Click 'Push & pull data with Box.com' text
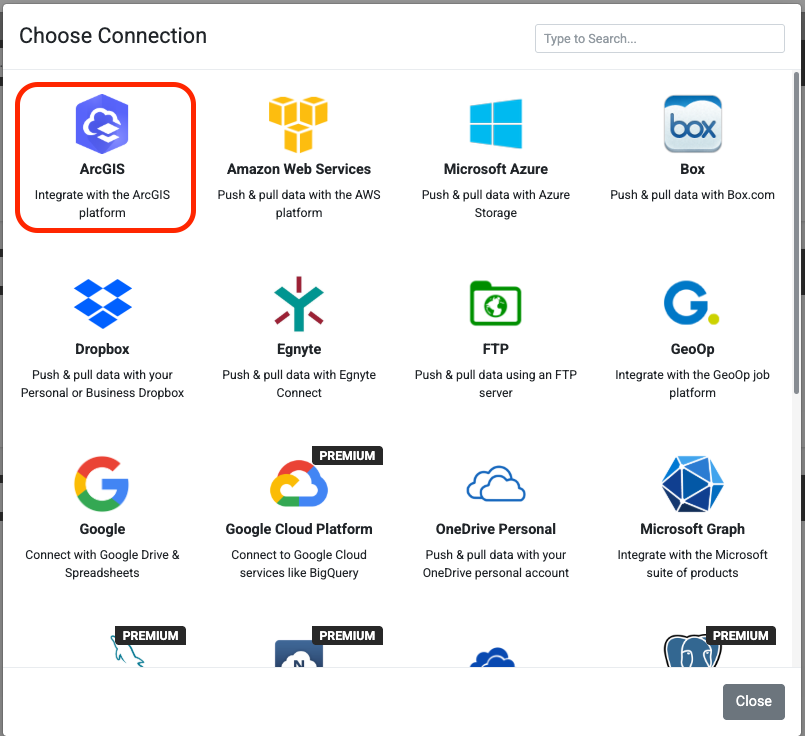Viewport: 805px width, 736px height. coord(693,195)
